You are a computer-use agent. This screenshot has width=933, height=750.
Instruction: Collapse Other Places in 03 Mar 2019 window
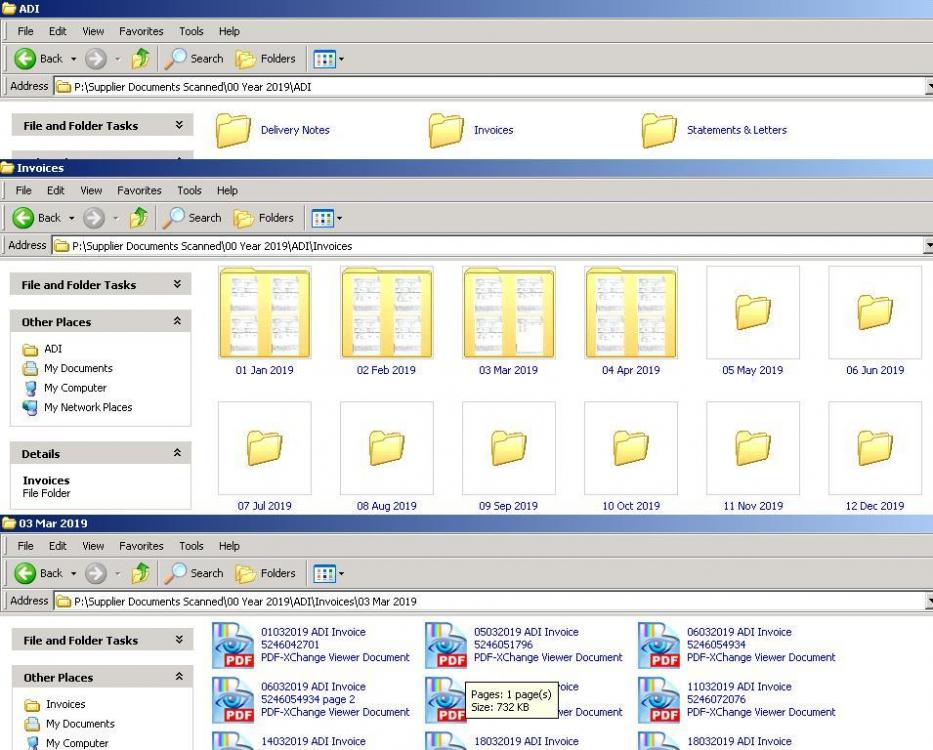click(179, 677)
